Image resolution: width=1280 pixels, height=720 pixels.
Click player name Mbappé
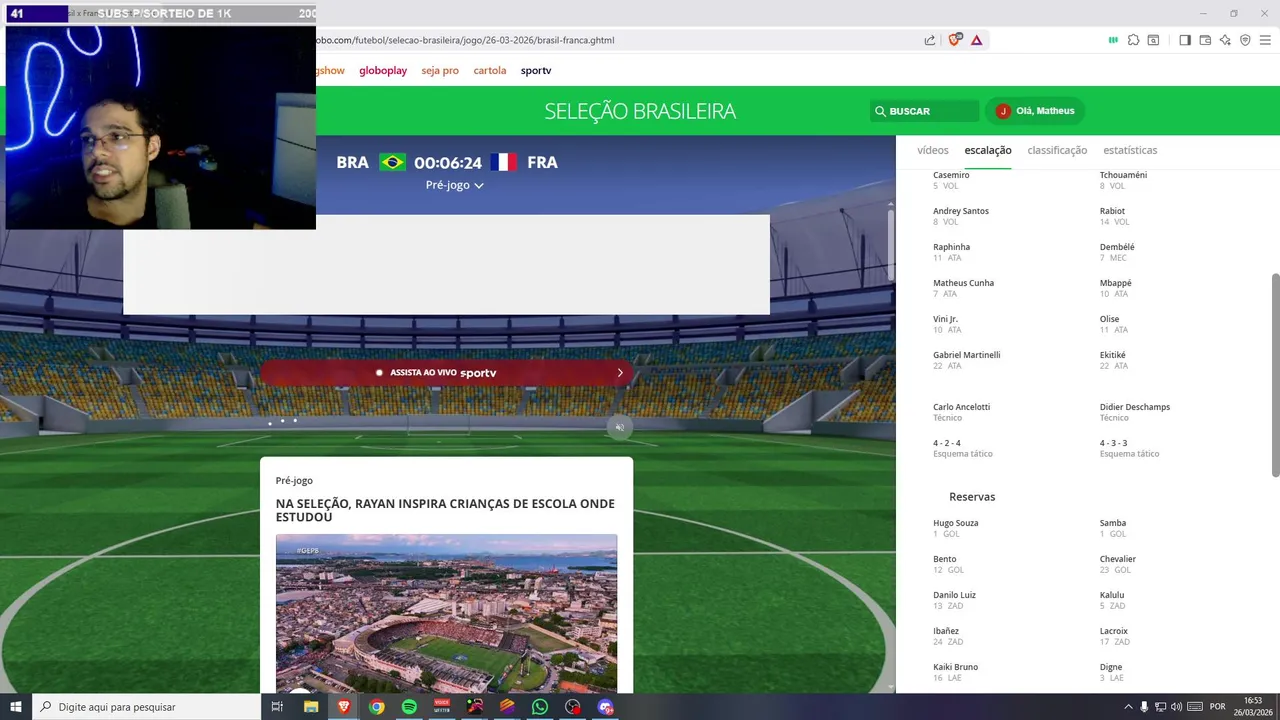(x=1115, y=283)
